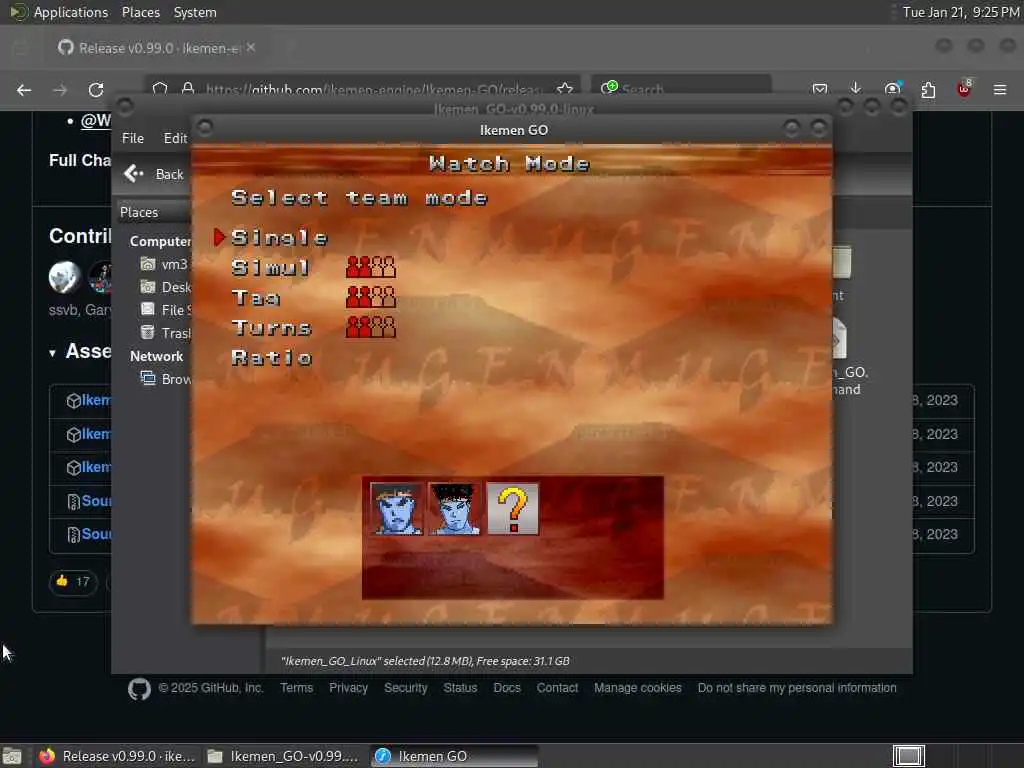Open Browse Network in sidebar

click(165, 379)
